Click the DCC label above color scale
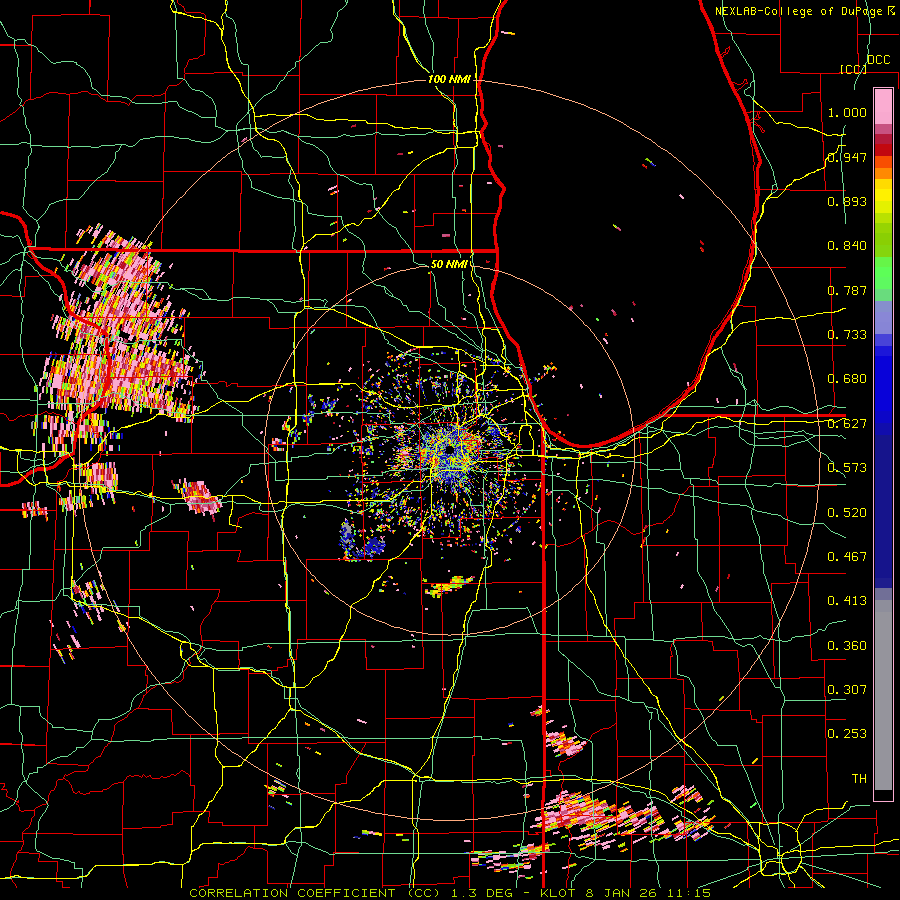 [878, 60]
